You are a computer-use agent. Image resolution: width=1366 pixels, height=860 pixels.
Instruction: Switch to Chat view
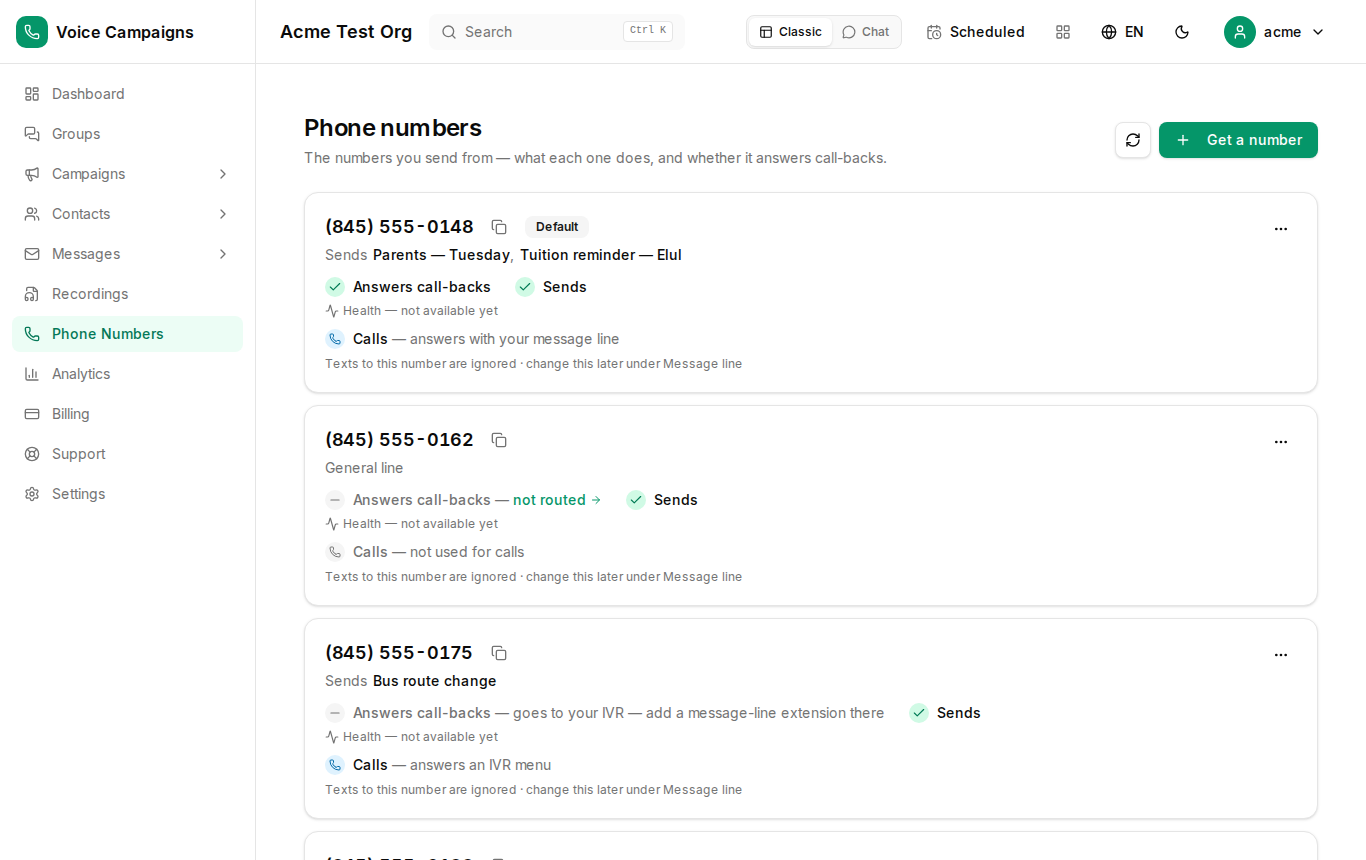pos(866,32)
